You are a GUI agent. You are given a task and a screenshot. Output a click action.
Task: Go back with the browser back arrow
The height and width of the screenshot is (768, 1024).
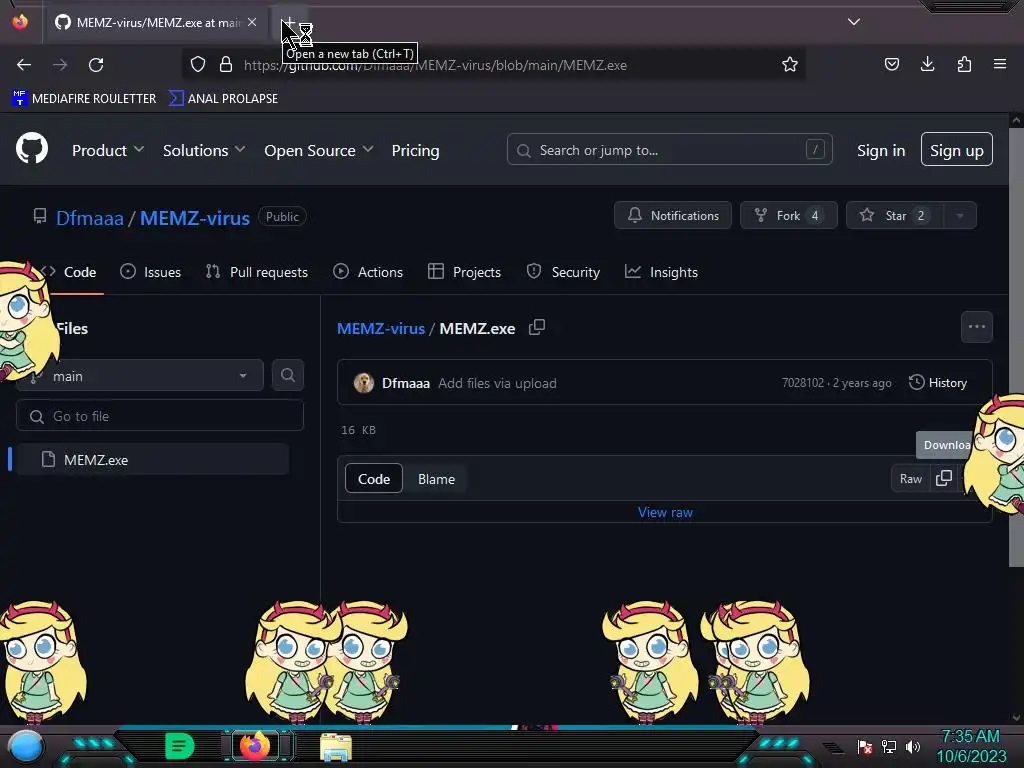(x=24, y=65)
